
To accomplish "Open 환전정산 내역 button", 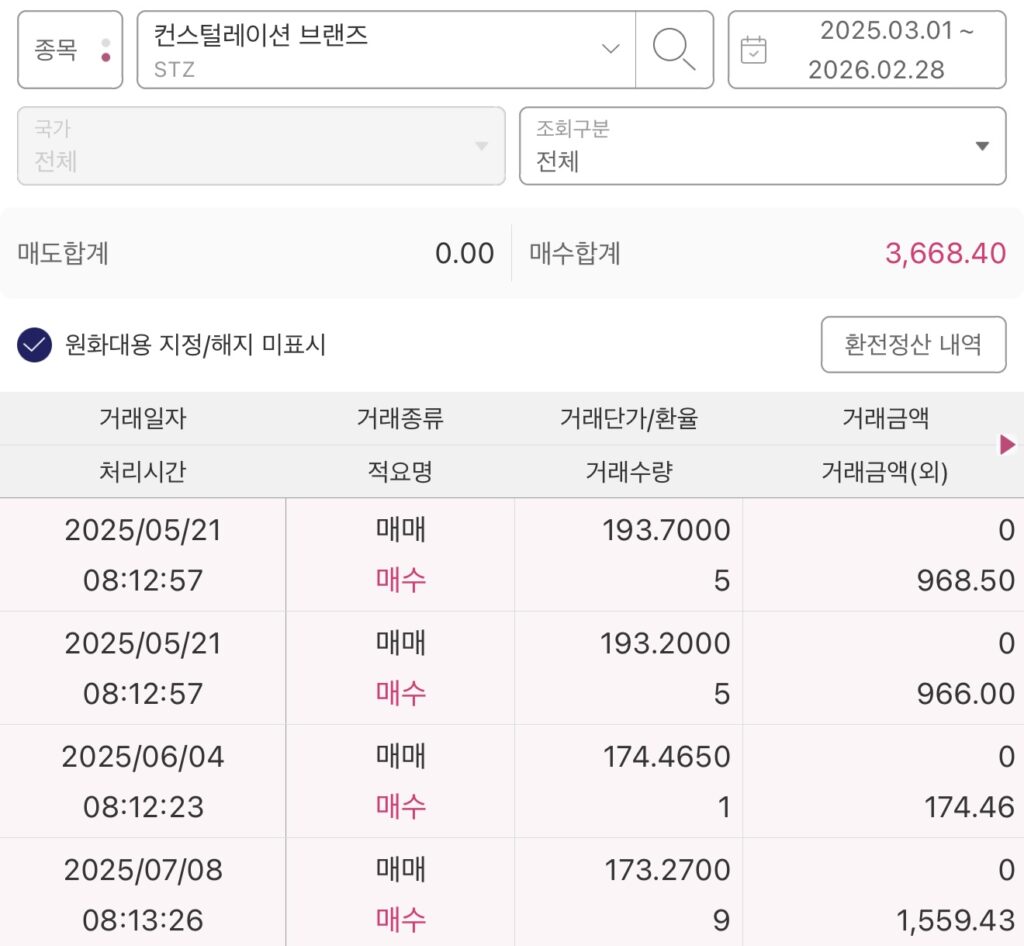I will (913, 345).
